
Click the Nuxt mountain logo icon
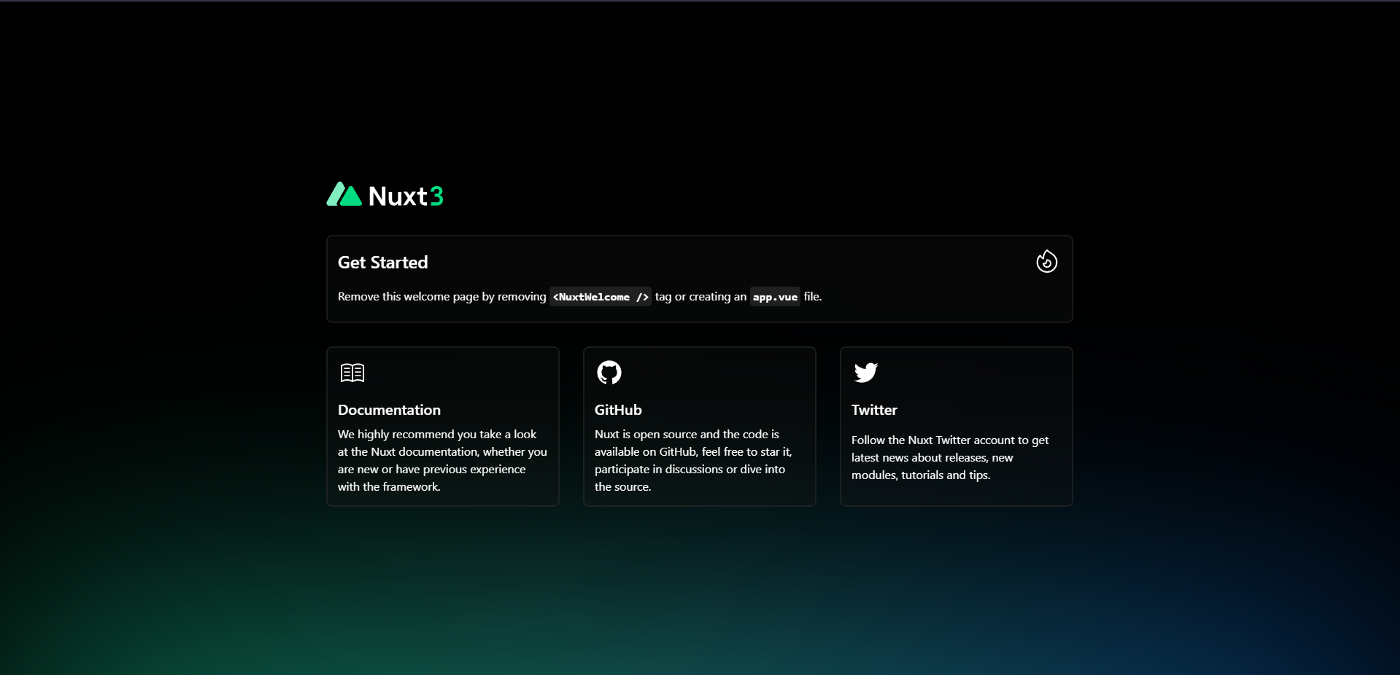(344, 193)
